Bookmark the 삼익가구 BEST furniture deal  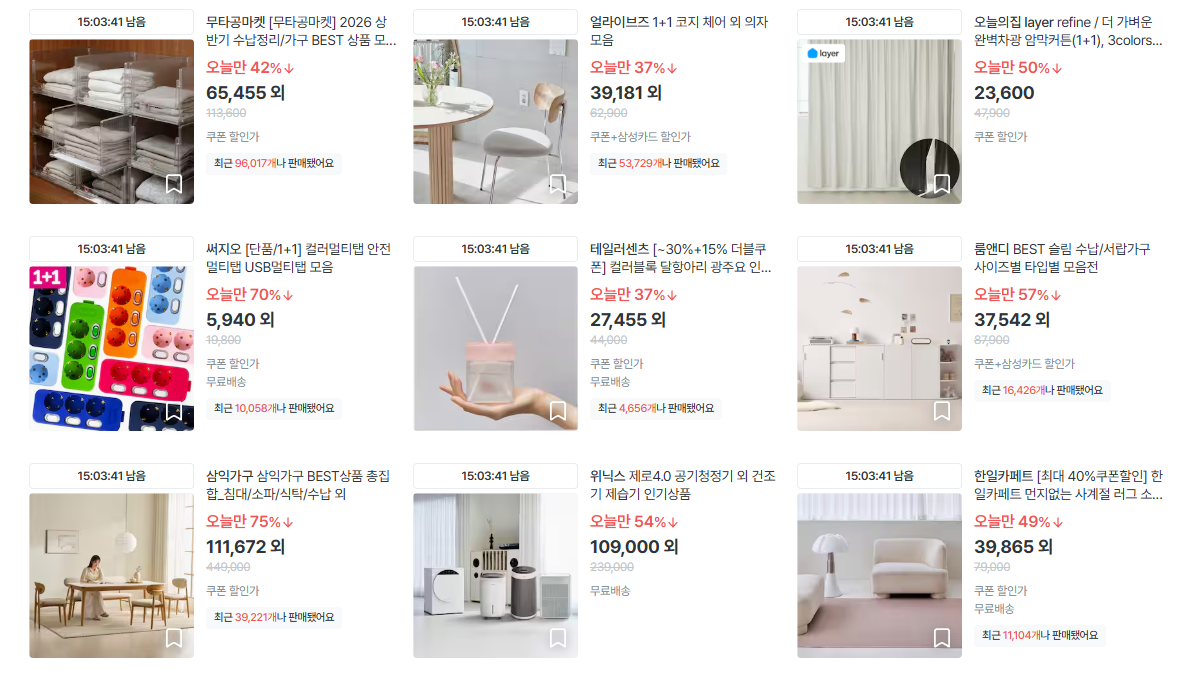(174, 638)
